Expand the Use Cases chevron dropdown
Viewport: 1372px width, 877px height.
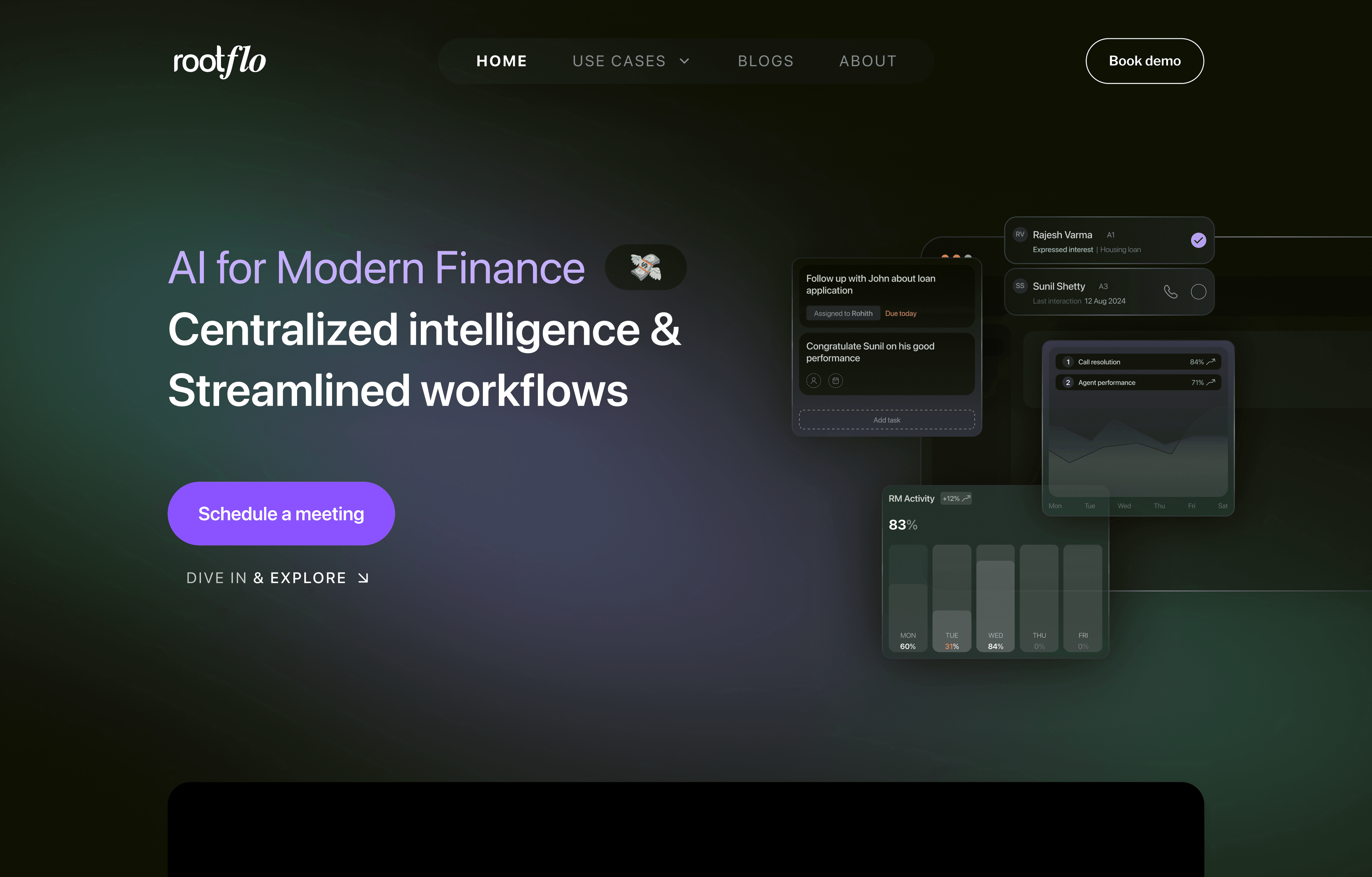[684, 61]
